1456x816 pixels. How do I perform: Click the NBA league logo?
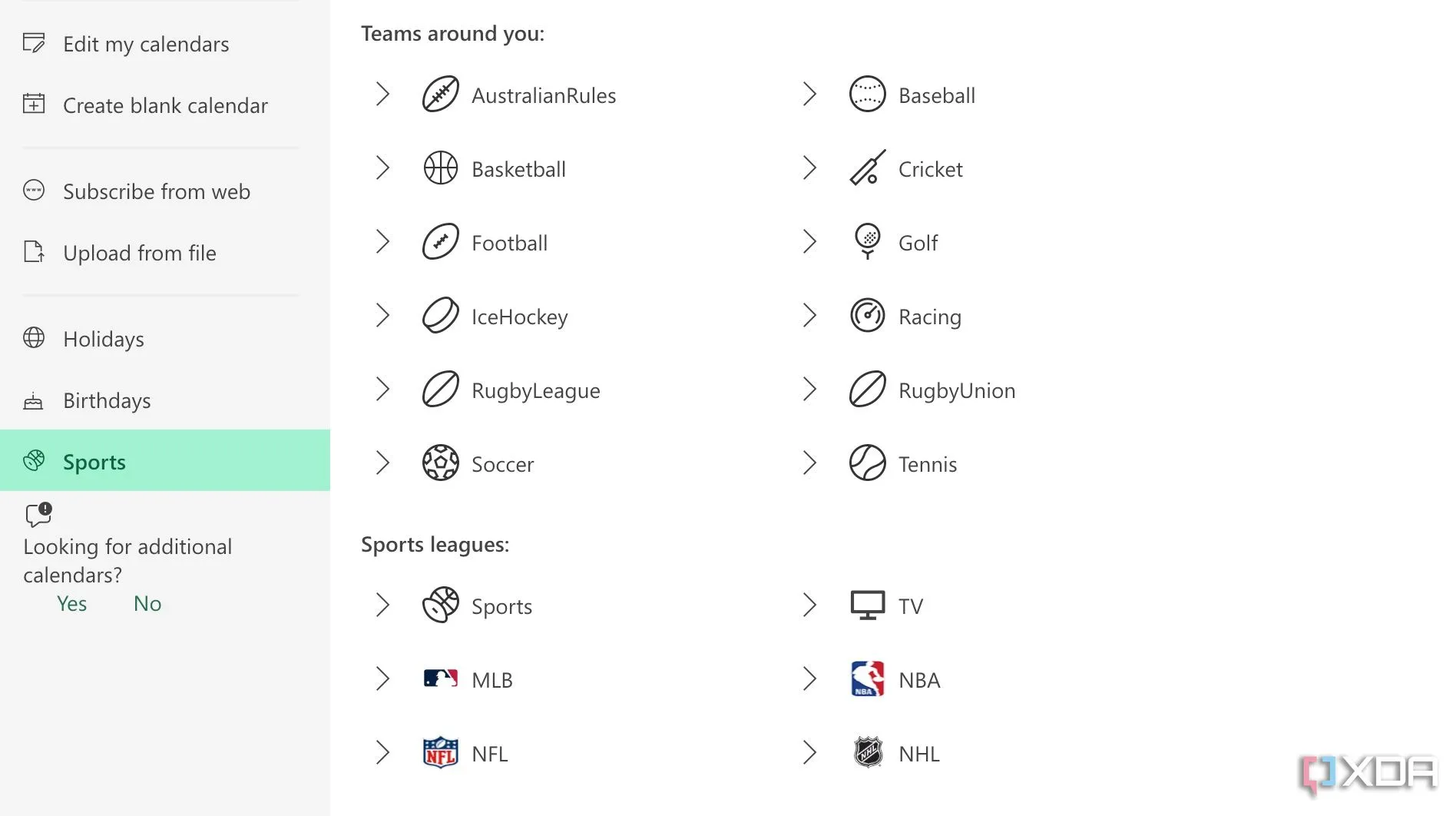pos(868,679)
